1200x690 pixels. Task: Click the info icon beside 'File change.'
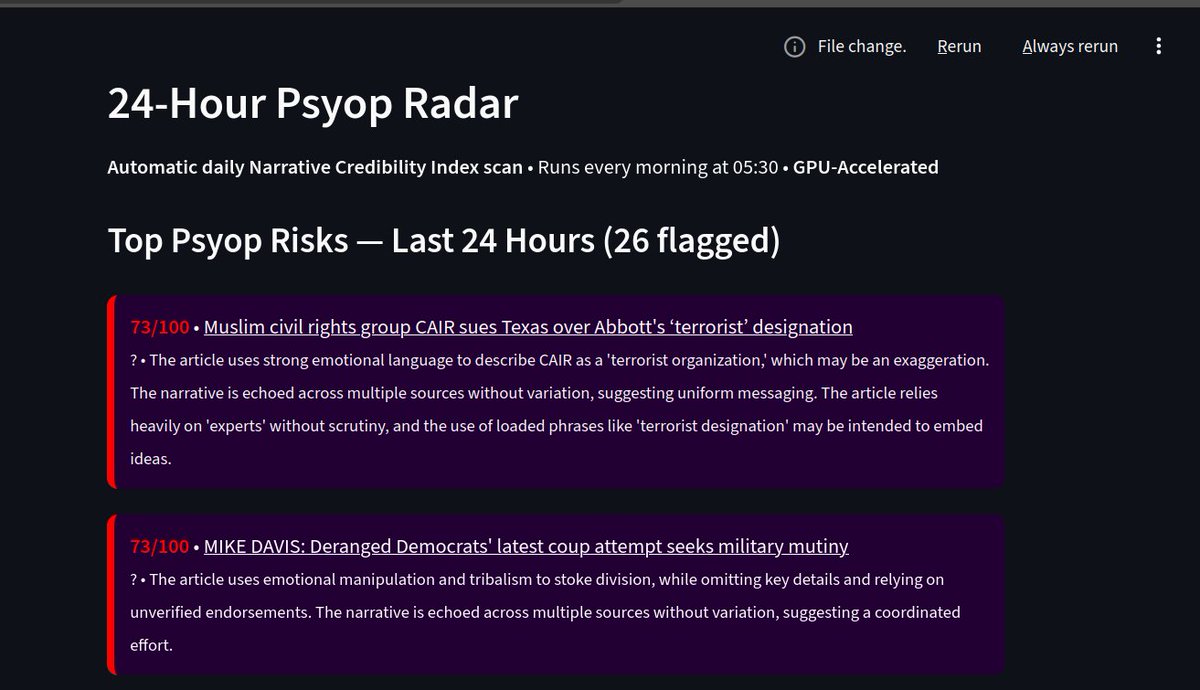[793, 46]
